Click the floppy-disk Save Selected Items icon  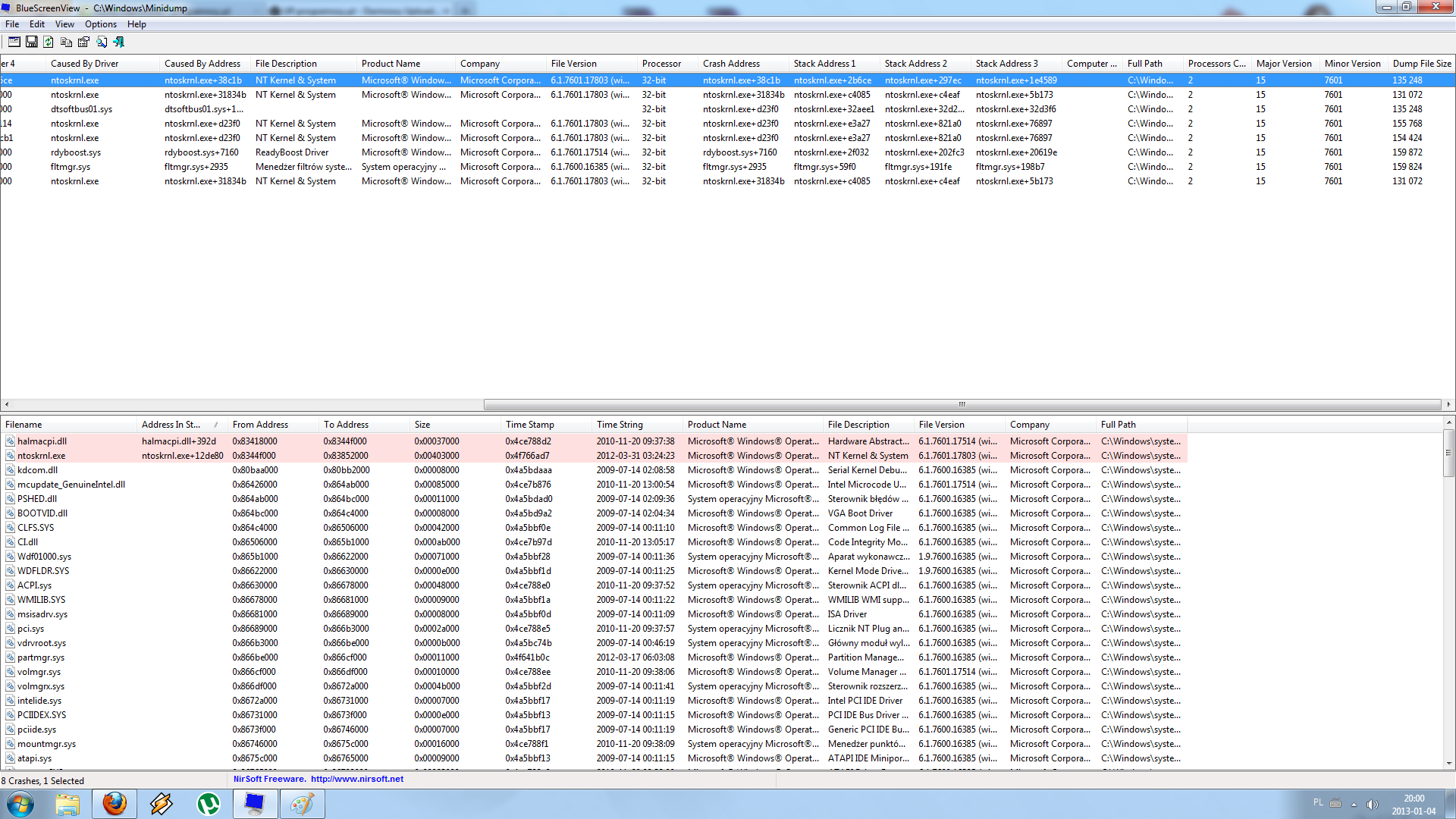(x=31, y=42)
